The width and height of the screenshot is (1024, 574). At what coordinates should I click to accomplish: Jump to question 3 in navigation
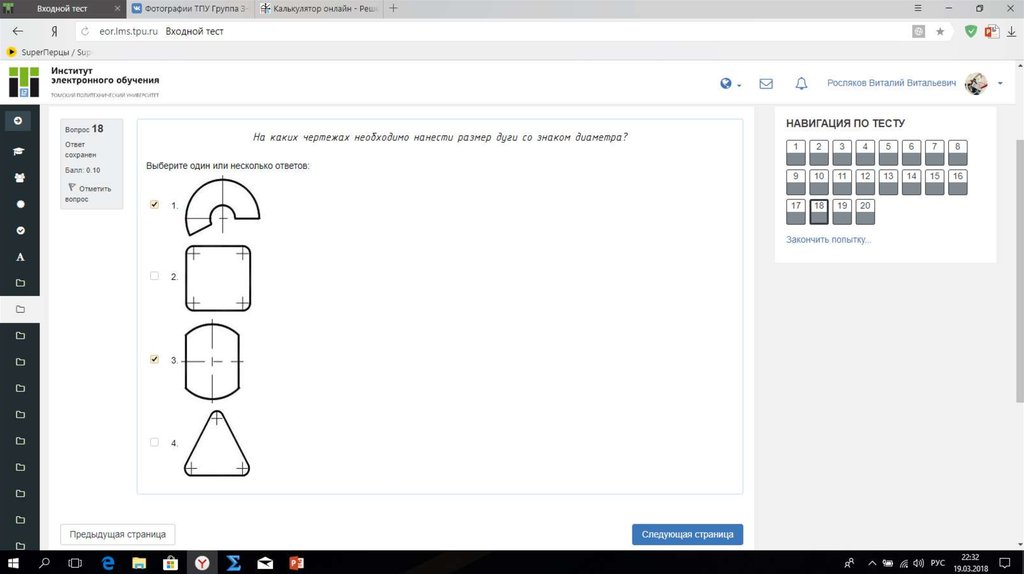[x=842, y=153]
